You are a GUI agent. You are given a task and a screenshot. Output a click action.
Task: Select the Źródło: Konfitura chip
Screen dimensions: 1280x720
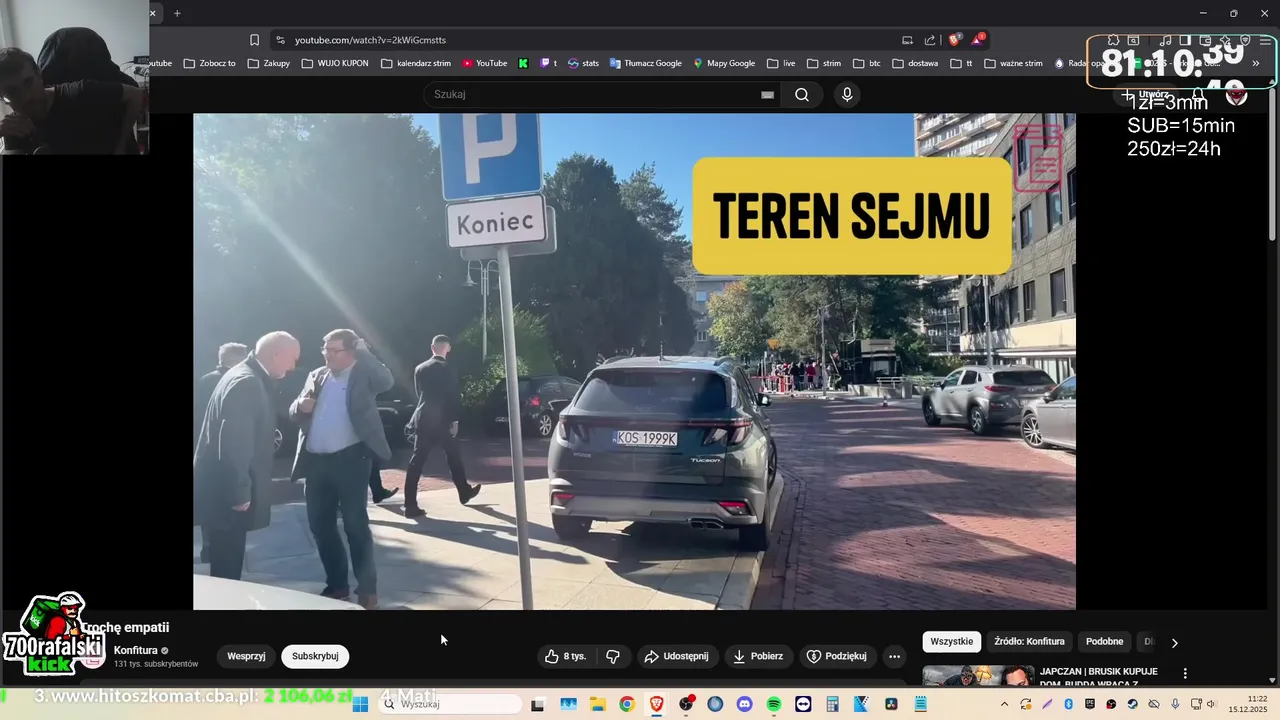click(1029, 642)
